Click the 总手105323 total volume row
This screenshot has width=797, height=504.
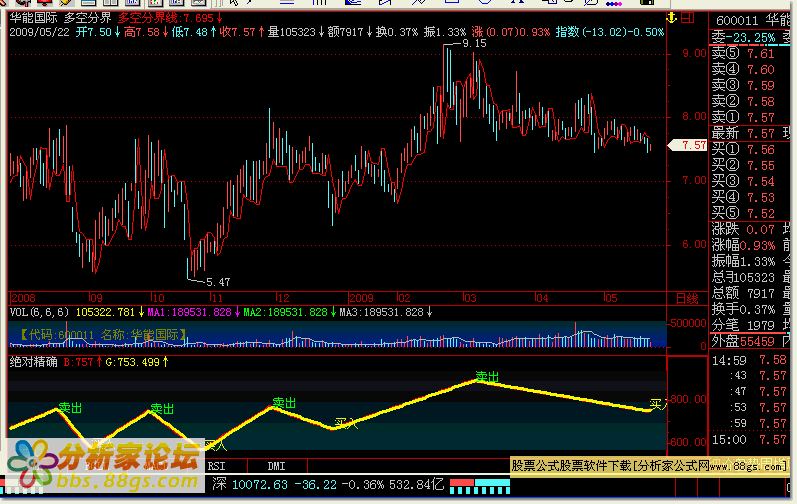743,277
